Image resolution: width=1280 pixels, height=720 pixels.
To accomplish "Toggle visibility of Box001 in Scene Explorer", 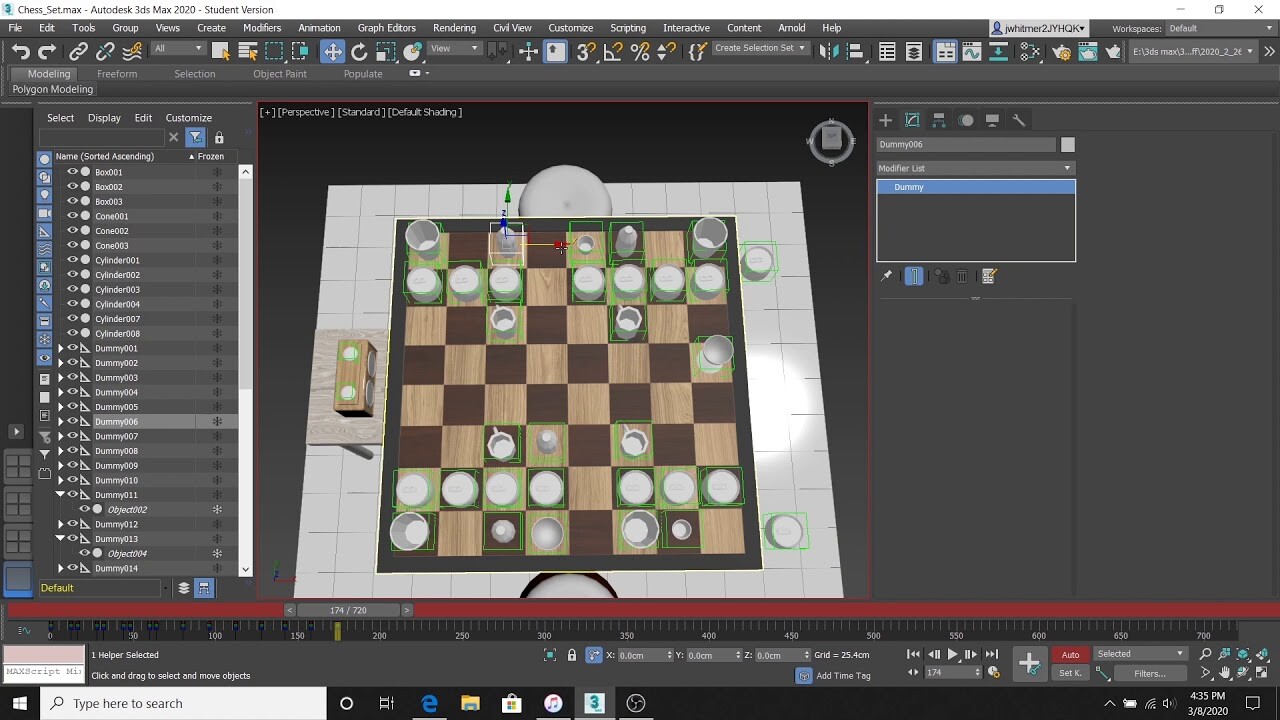I will point(70,171).
